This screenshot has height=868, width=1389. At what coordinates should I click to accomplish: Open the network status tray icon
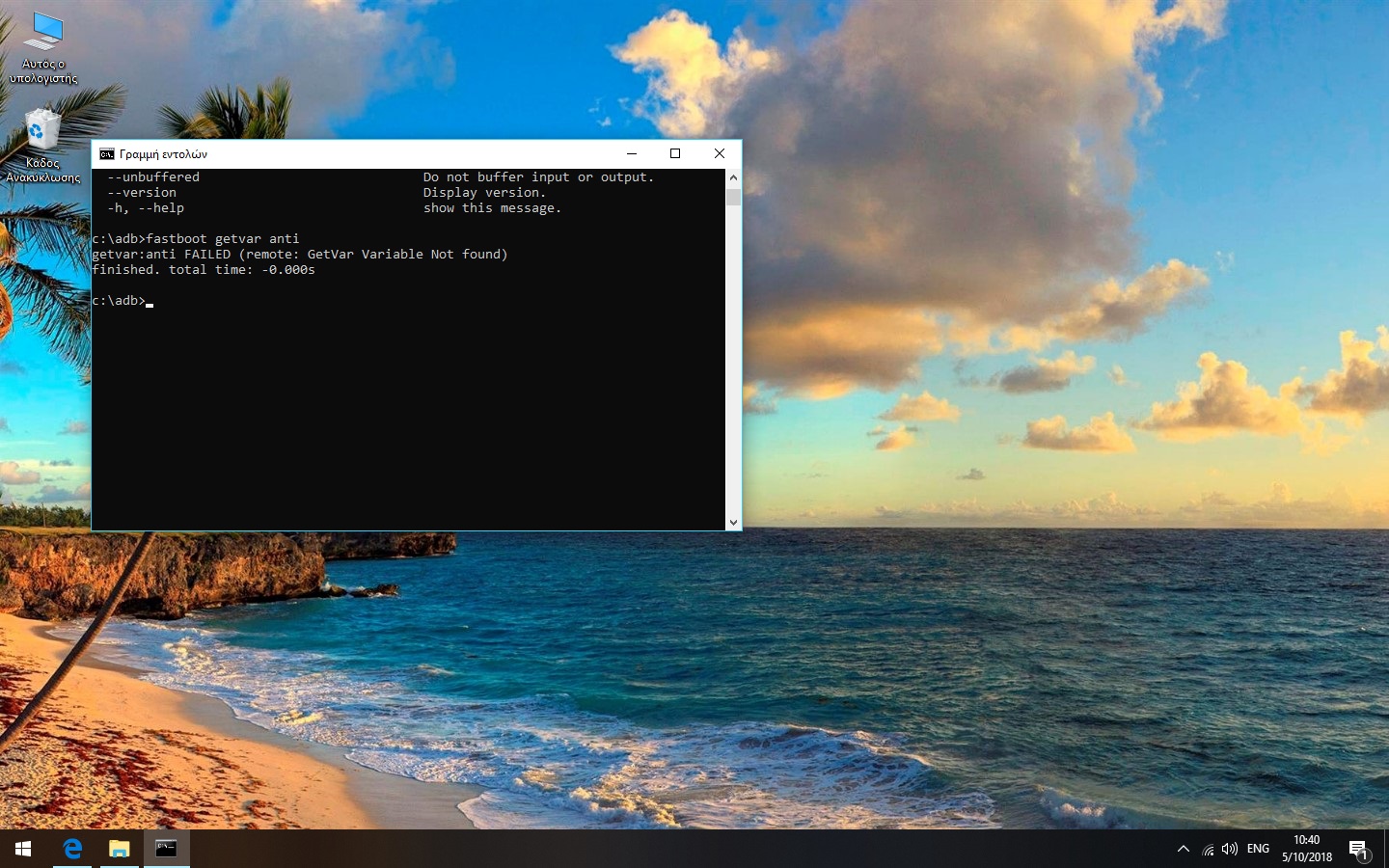1208,849
